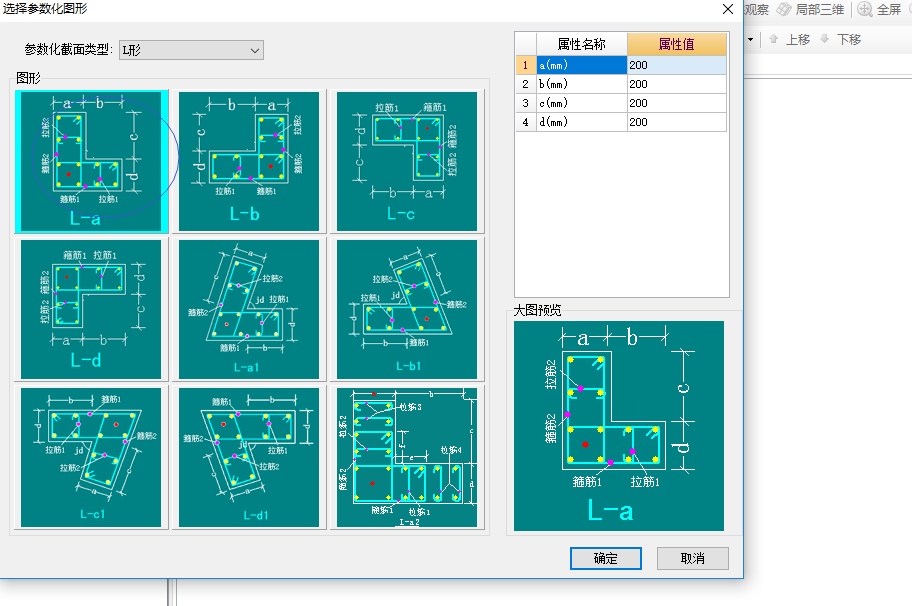
Task: Click 局部三维 icon in background toolbar
Action: pyautogui.click(x=784, y=9)
